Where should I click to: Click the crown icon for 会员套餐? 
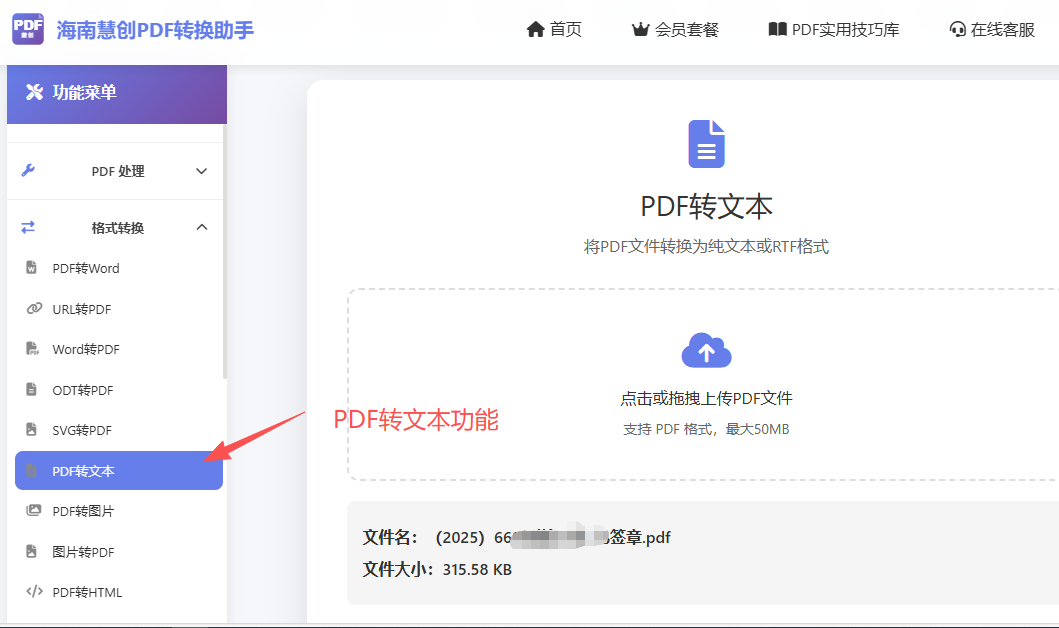(640, 29)
